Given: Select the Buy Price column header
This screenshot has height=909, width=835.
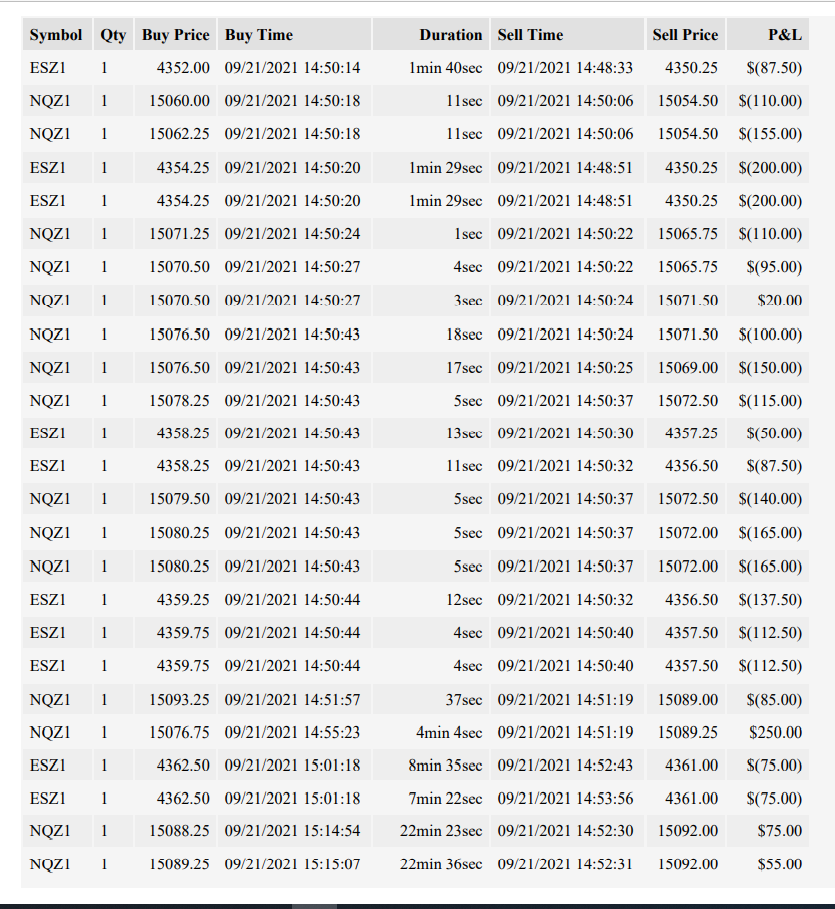Looking at the screenshot, I should click(176, 35).
